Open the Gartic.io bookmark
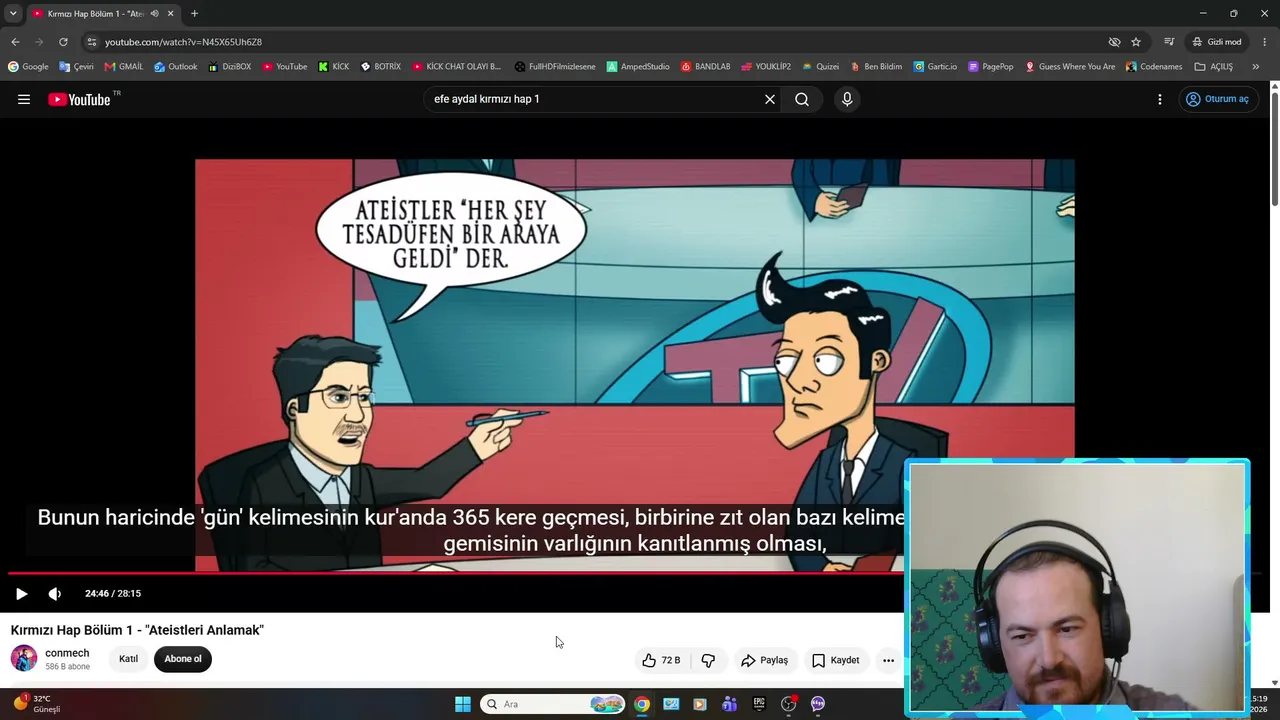 pyautogui.click(x=935, y=67)
